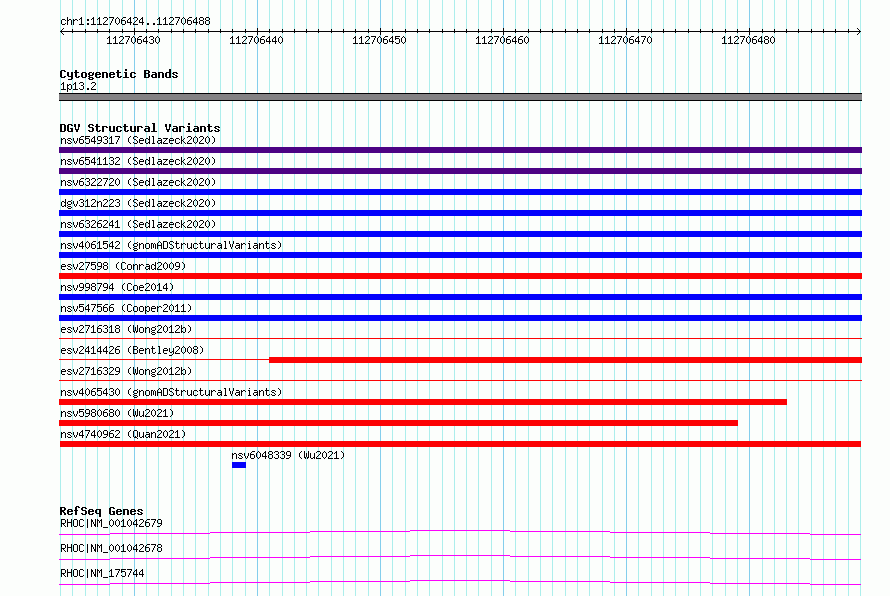890x596 pixels.
Task: Open RHOC|NM_001042679 transcript label
Action: point(111,523)
